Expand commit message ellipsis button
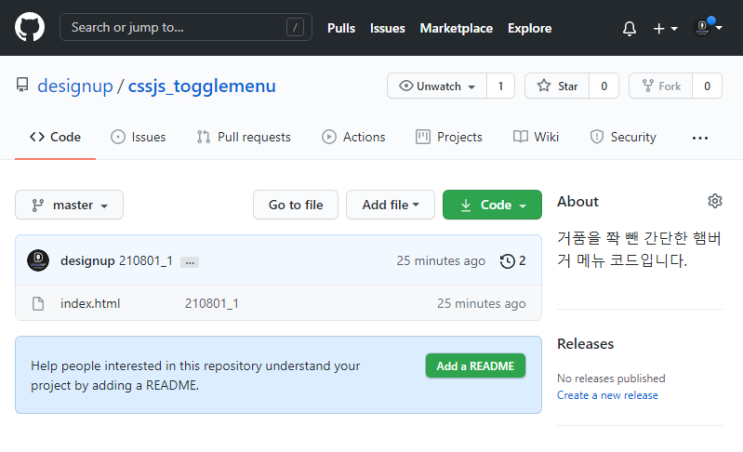Image resolution: width=743 pixels, height=452 pixels. [190, 262]
